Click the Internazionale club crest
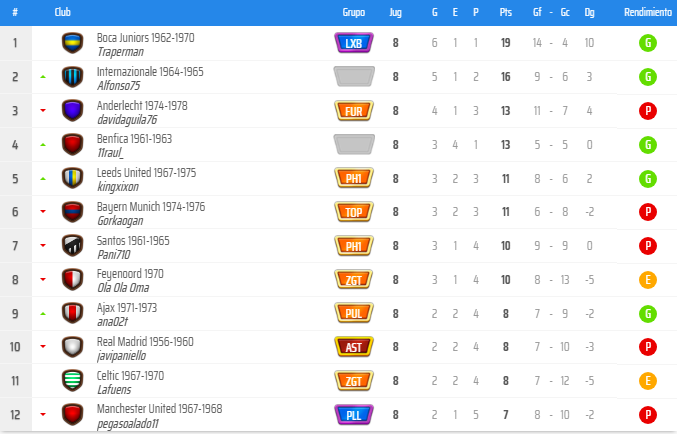 coord(72,77)
